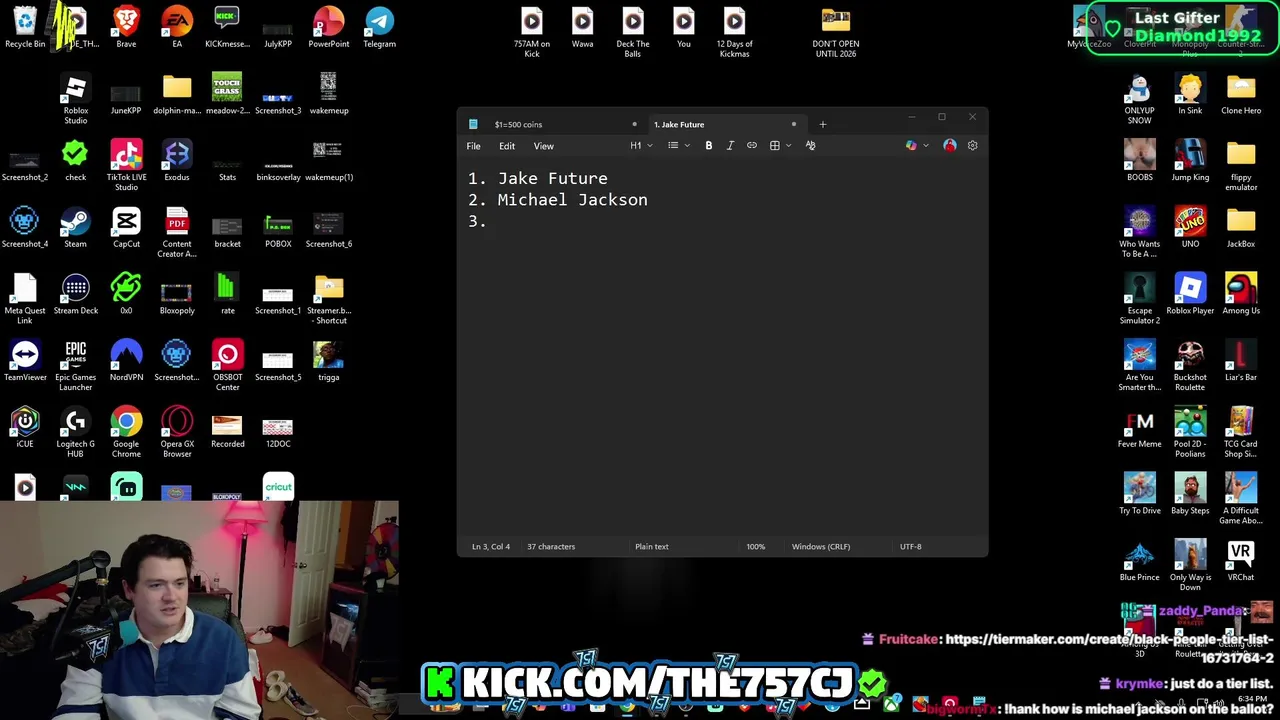Select the Logitech G HUB icon
The width and height of the screenshot is (1280, 720).
click(76, 433)
